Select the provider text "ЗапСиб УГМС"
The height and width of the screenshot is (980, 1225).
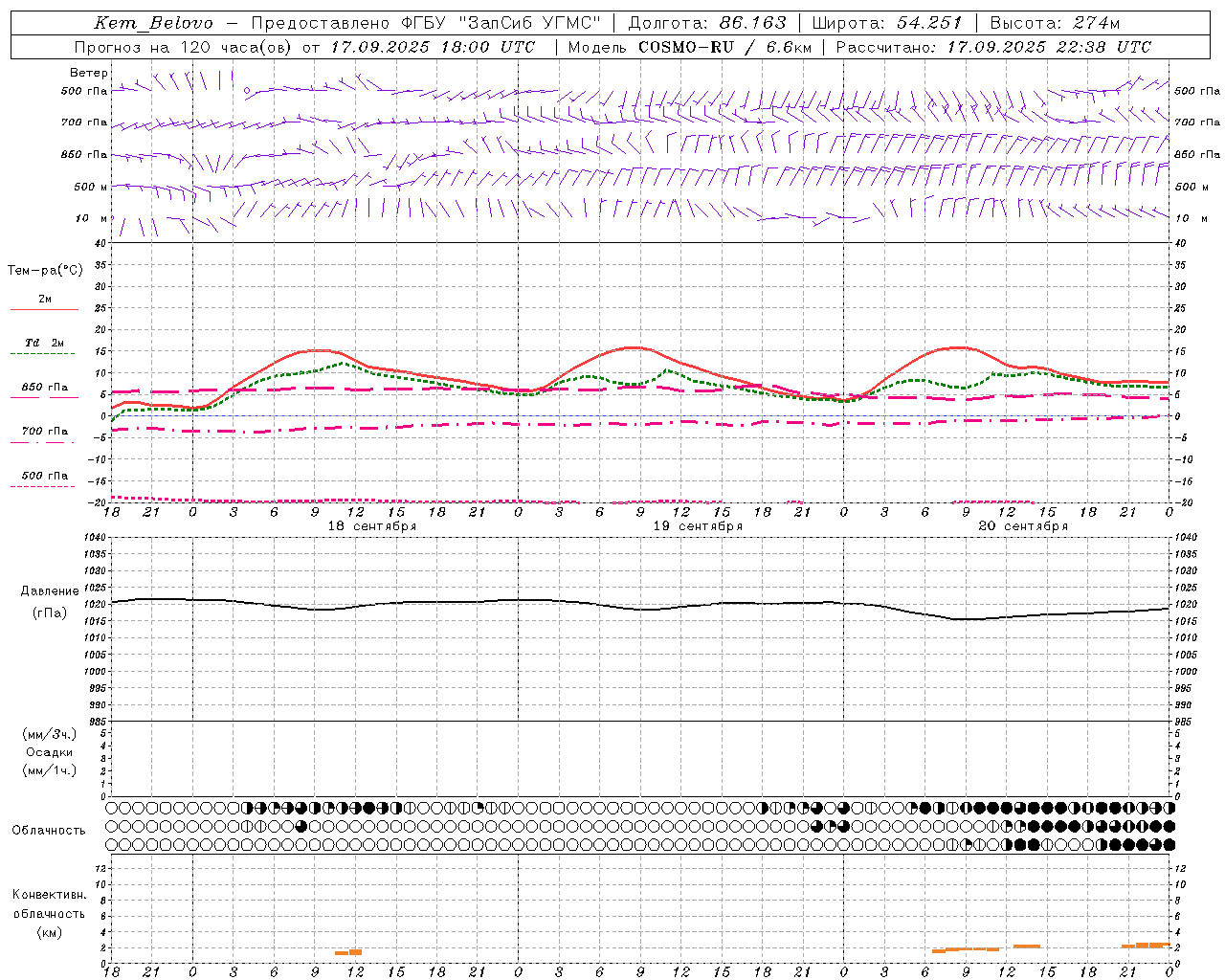pyautogui.click(x=528, y=23)
